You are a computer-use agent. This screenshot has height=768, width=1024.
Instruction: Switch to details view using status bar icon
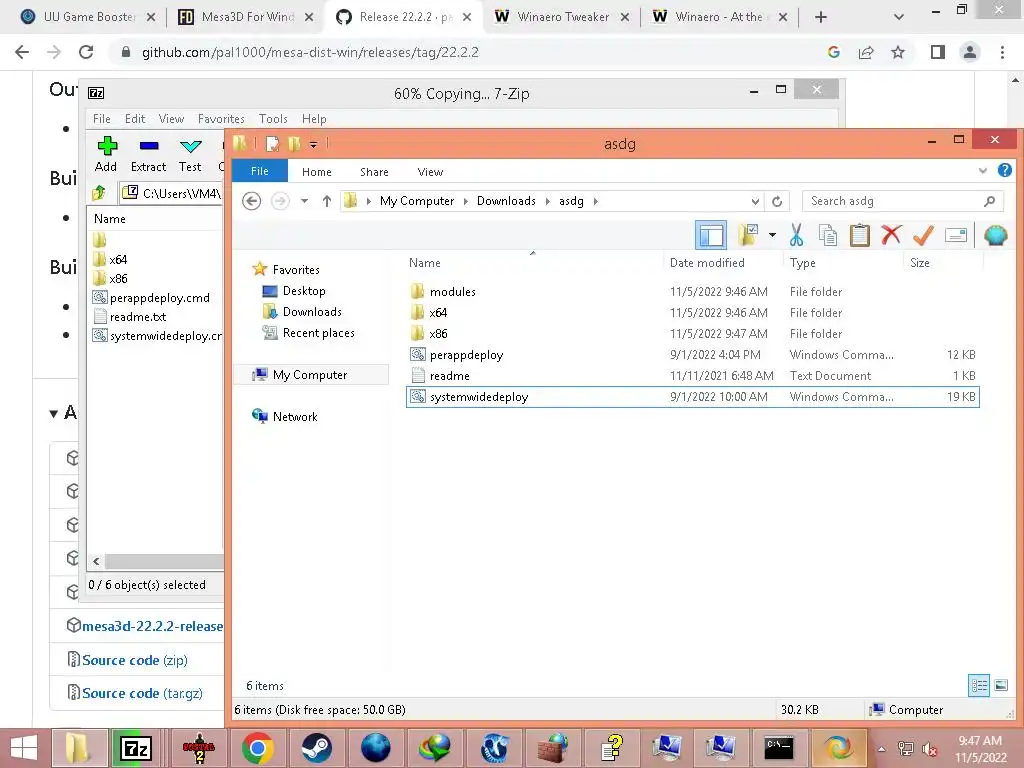pyautogui.click(x=978, y=685)
